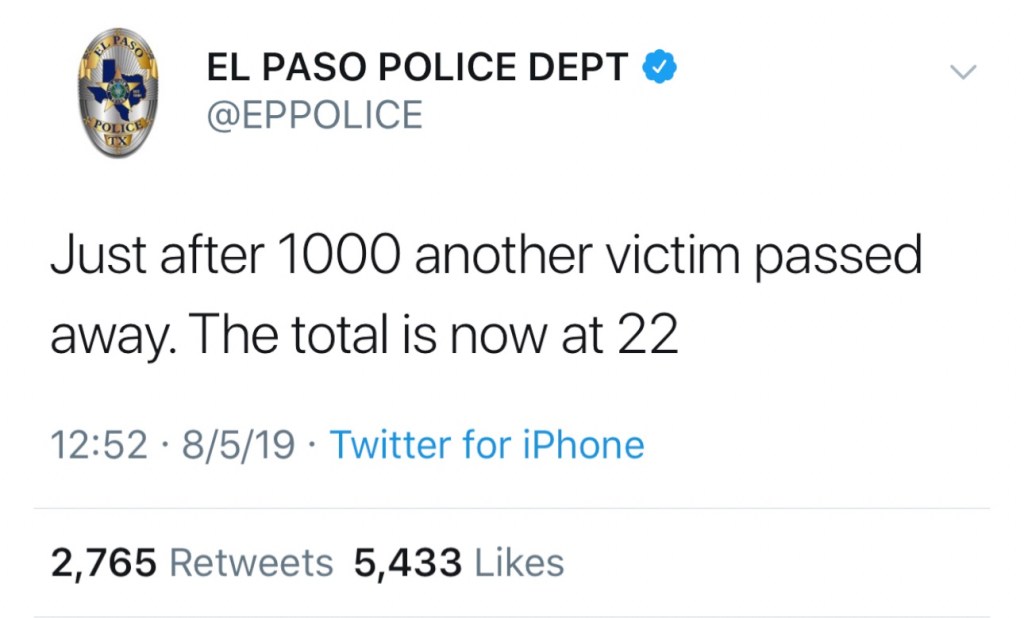
Task: Click the El Paso police badge avatar
Action: click(118, 92)
